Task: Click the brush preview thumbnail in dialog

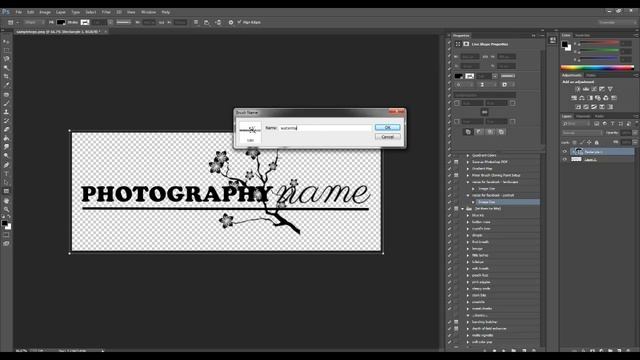Action: (x=250, y=133)
